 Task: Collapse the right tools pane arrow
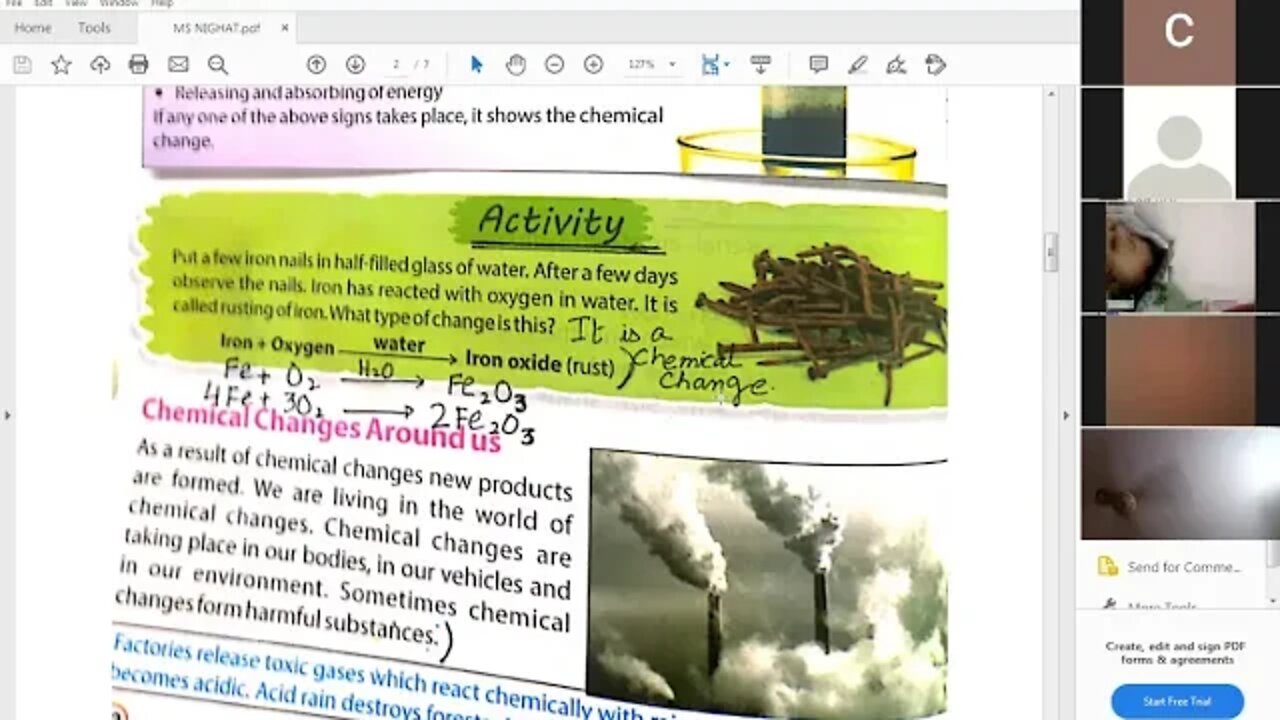pyautogui.click(x=1065, y=415)
